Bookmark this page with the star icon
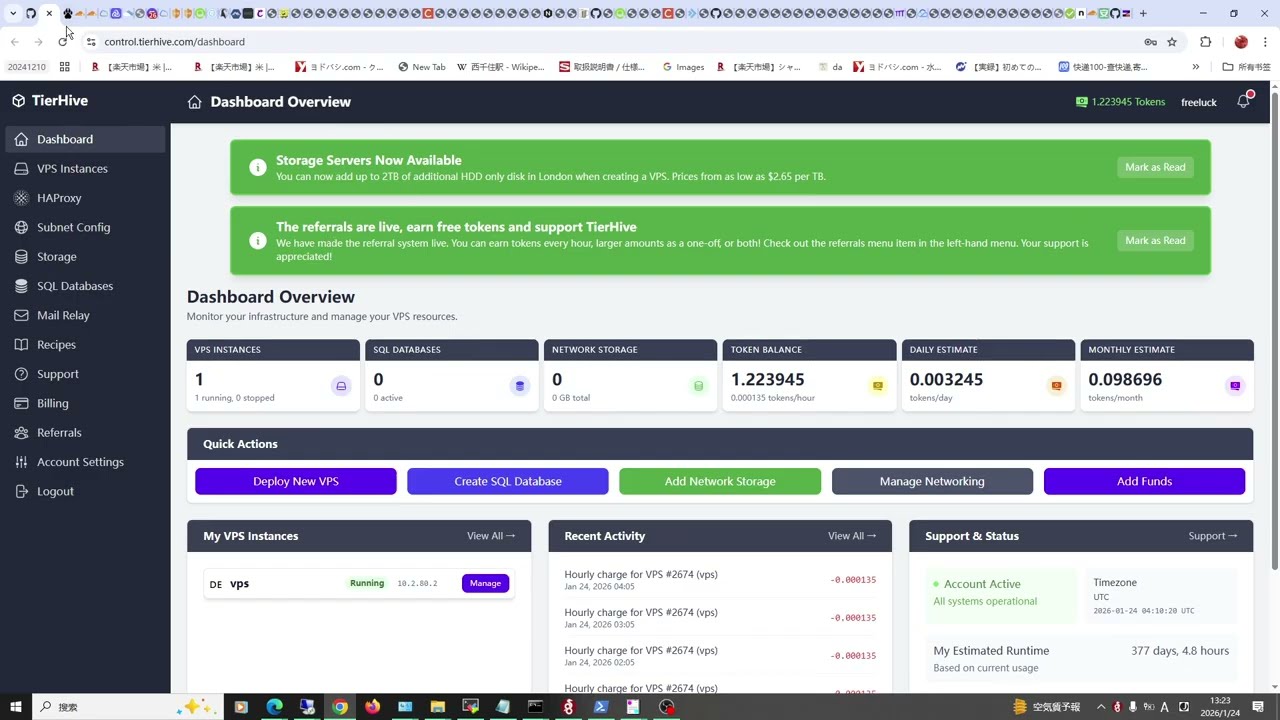The image size is (1280, 720). click(1172, 42)
